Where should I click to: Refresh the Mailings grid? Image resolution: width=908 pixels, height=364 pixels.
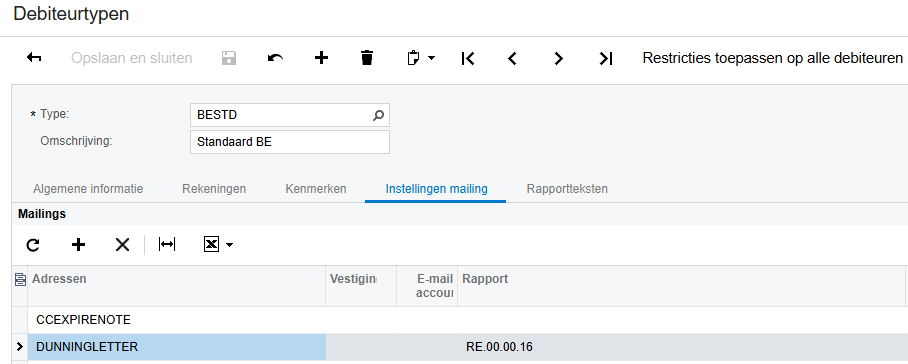(33, 245)
